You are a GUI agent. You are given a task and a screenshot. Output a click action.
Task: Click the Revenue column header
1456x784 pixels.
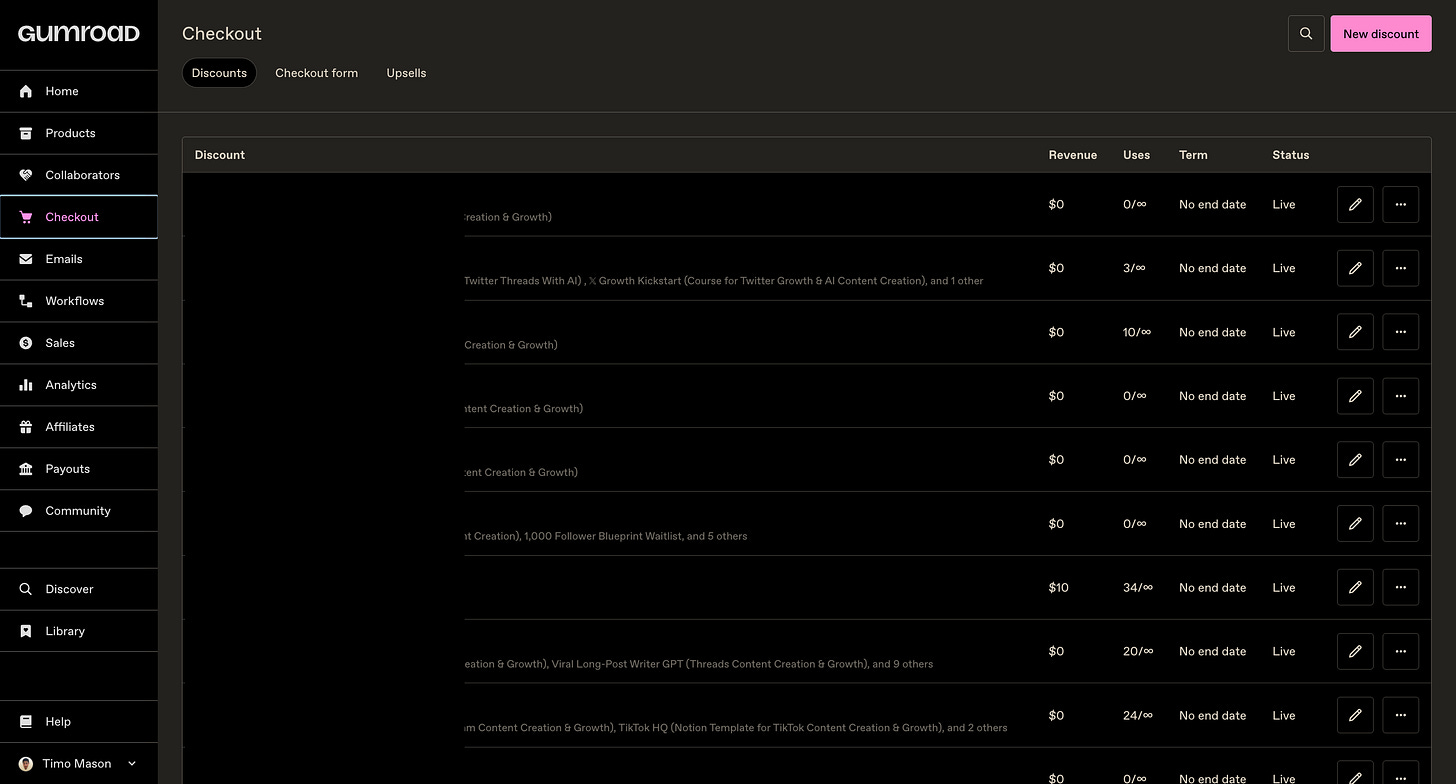1072,155
